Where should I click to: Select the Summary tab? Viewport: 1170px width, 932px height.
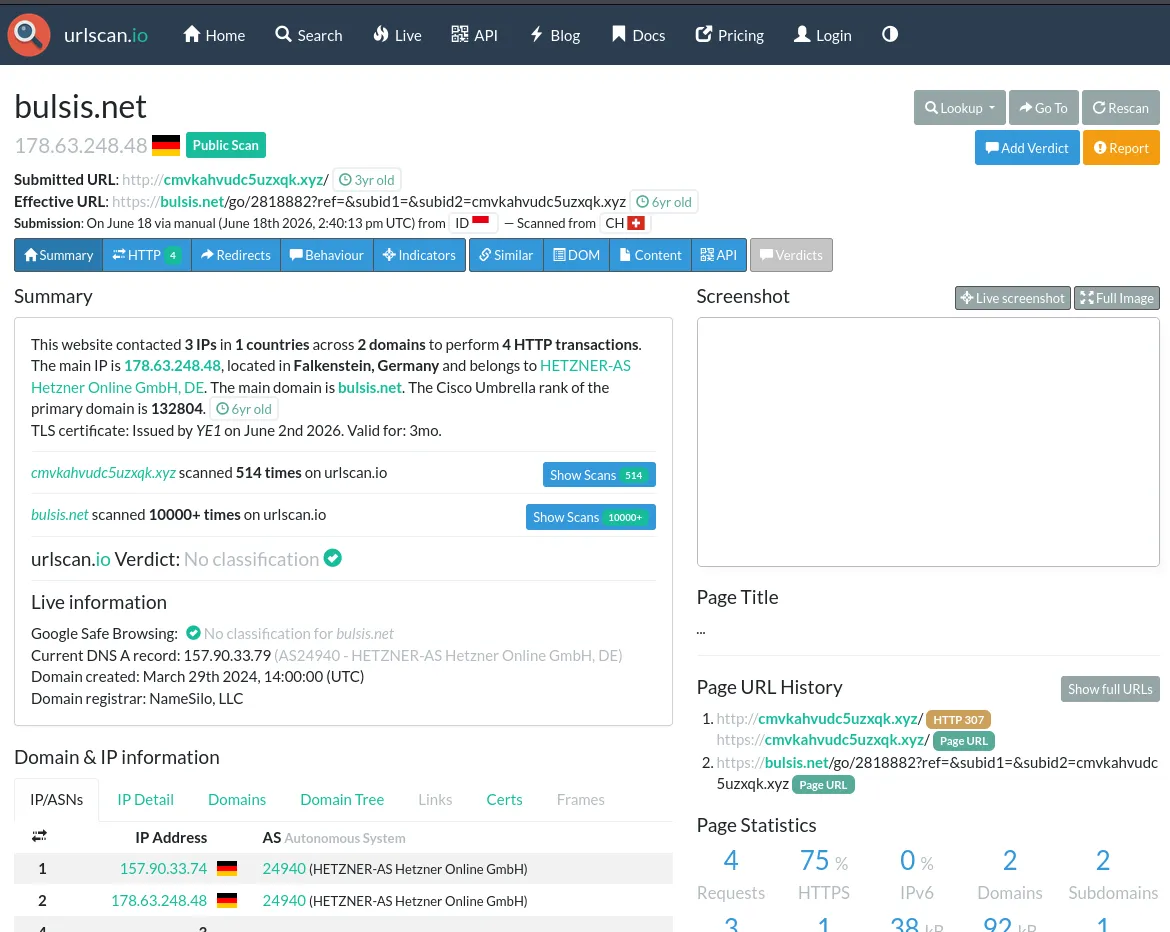click(x=59, y=255)
